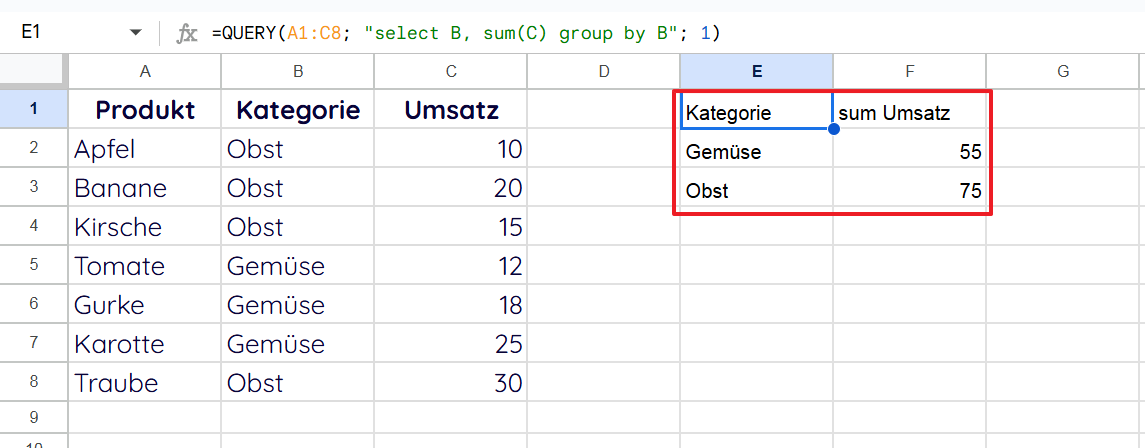Viewport: 1145px width, 448px height.
Task: Click into the QUERY formula bar text
Action: coord(465,34)
